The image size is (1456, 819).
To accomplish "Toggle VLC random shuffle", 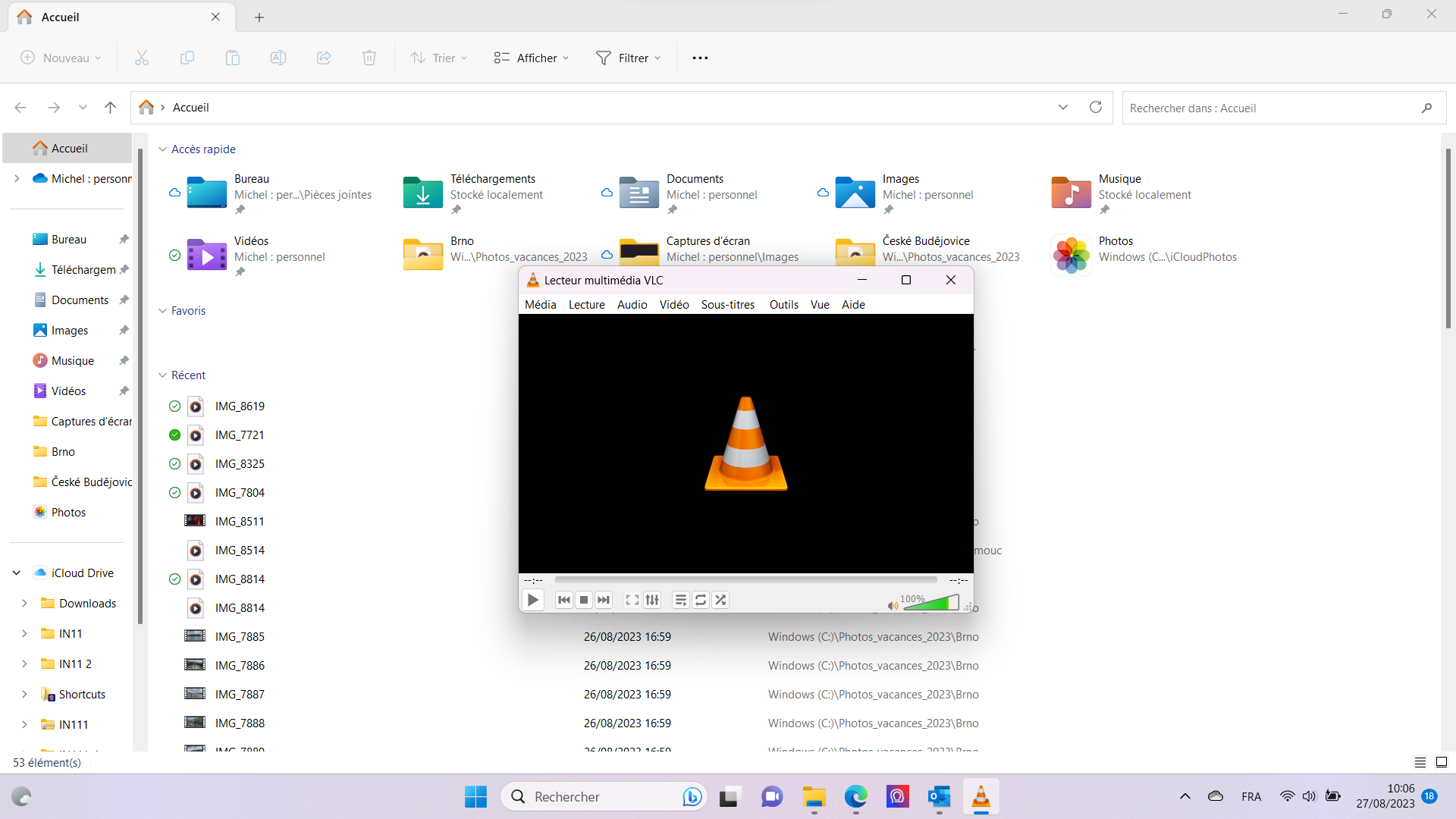I will point(720,600).
